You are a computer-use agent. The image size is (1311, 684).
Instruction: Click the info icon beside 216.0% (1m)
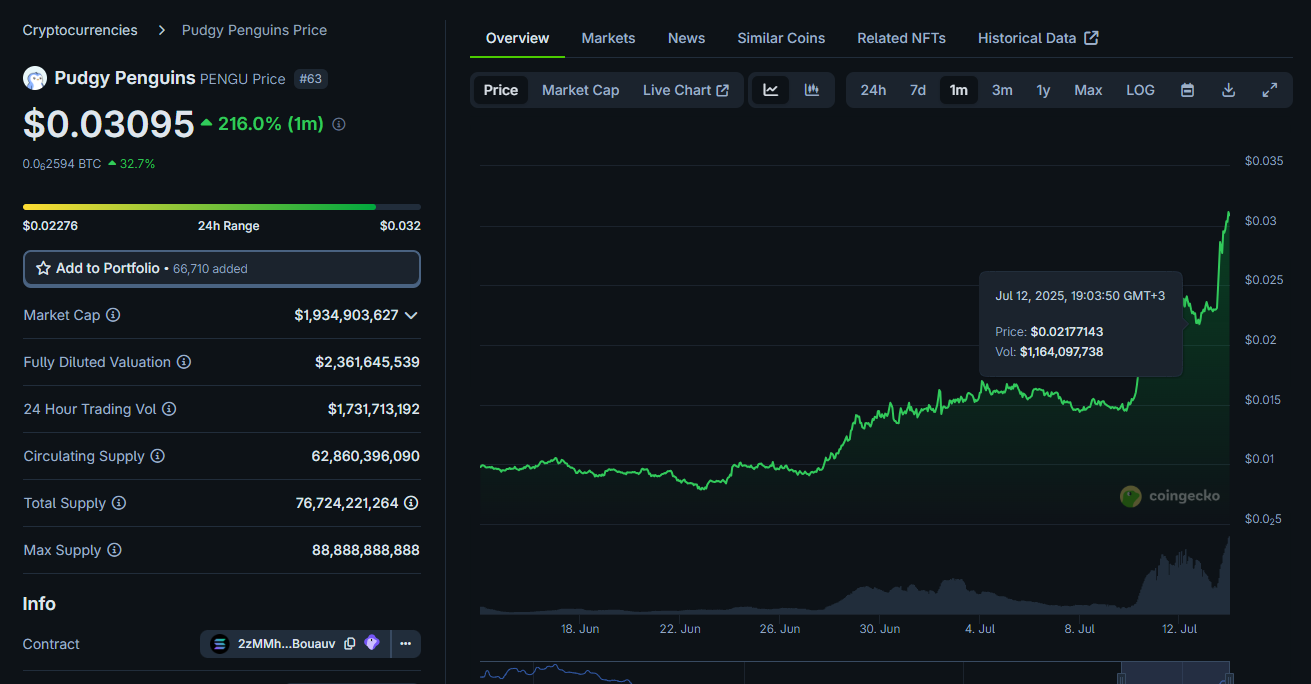(339, 124)
